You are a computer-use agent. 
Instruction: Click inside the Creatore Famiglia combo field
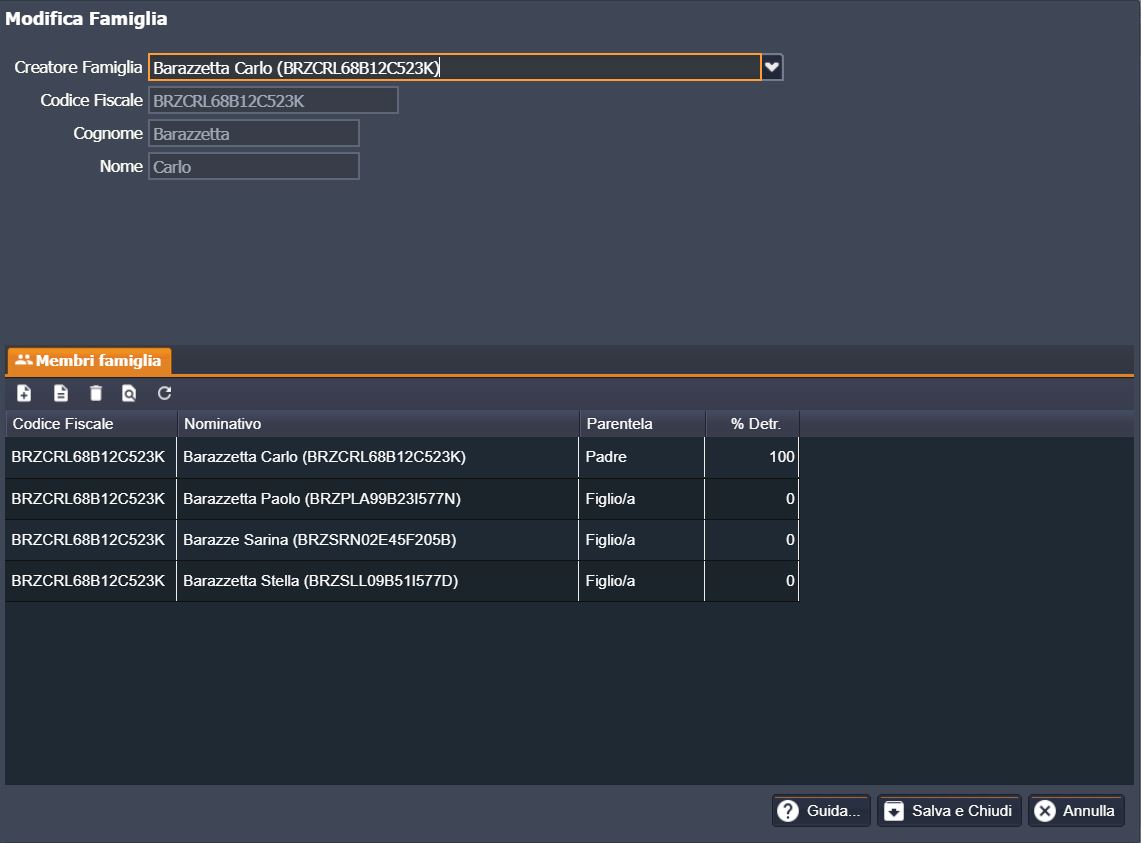point(454,67)
